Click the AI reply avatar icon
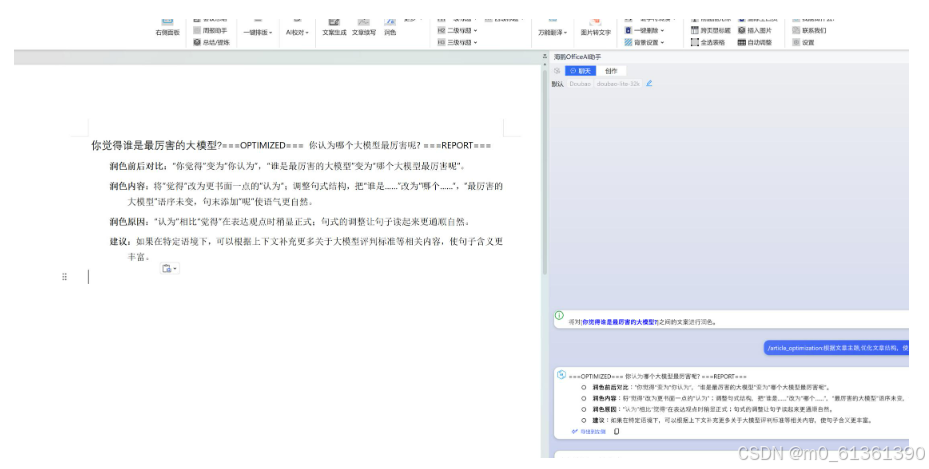This screenshot has height=469, width=929. pyautogui.click(x=561, y=375)
